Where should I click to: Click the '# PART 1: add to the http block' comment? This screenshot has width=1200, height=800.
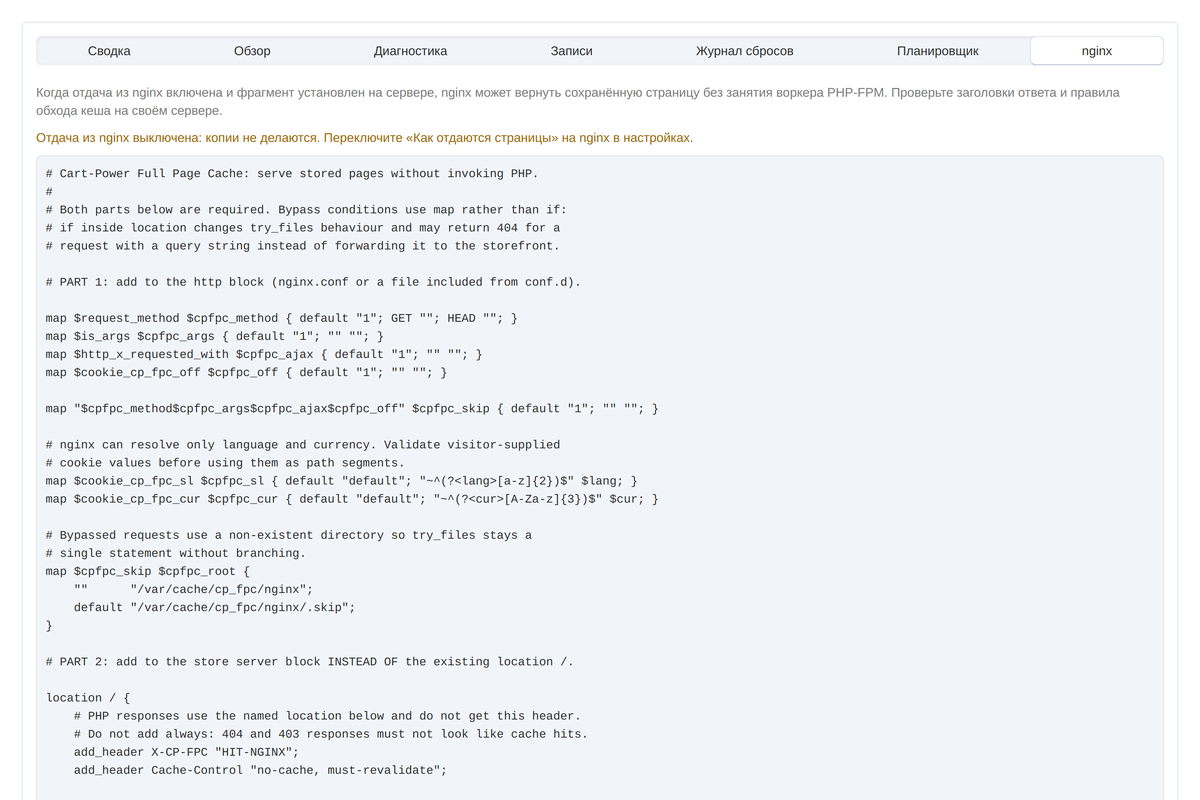click(x=313, y=282)
